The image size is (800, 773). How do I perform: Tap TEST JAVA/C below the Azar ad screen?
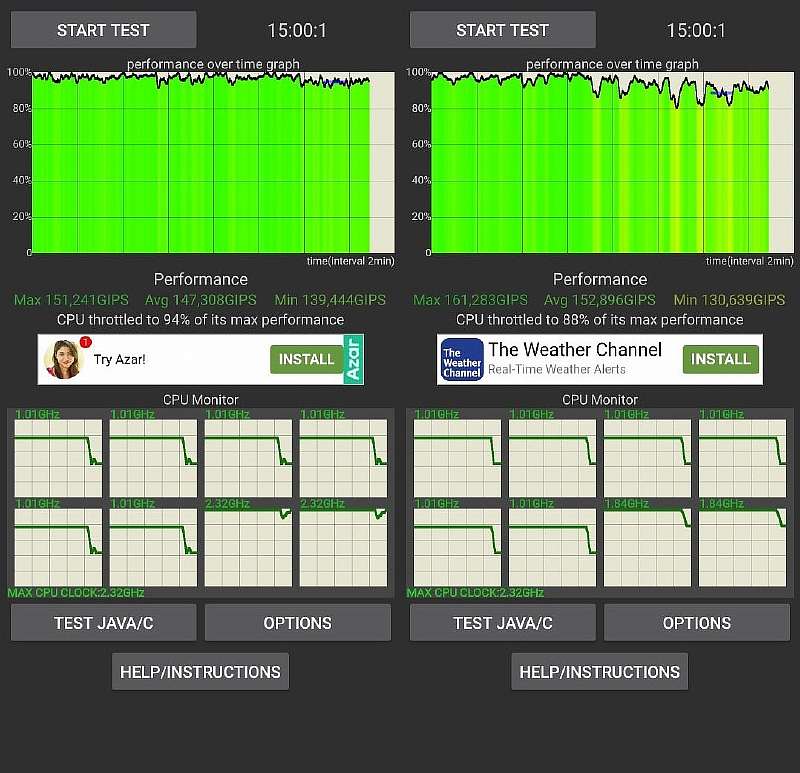(x=103, y=623)
